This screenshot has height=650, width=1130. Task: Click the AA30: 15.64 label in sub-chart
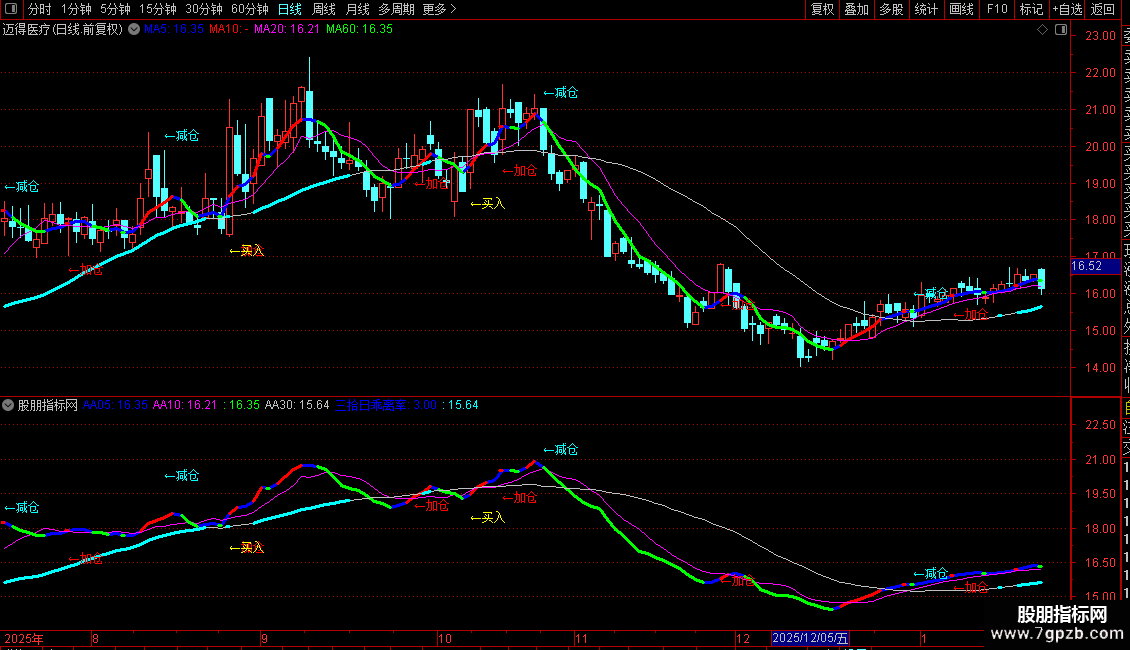point(297,405)
